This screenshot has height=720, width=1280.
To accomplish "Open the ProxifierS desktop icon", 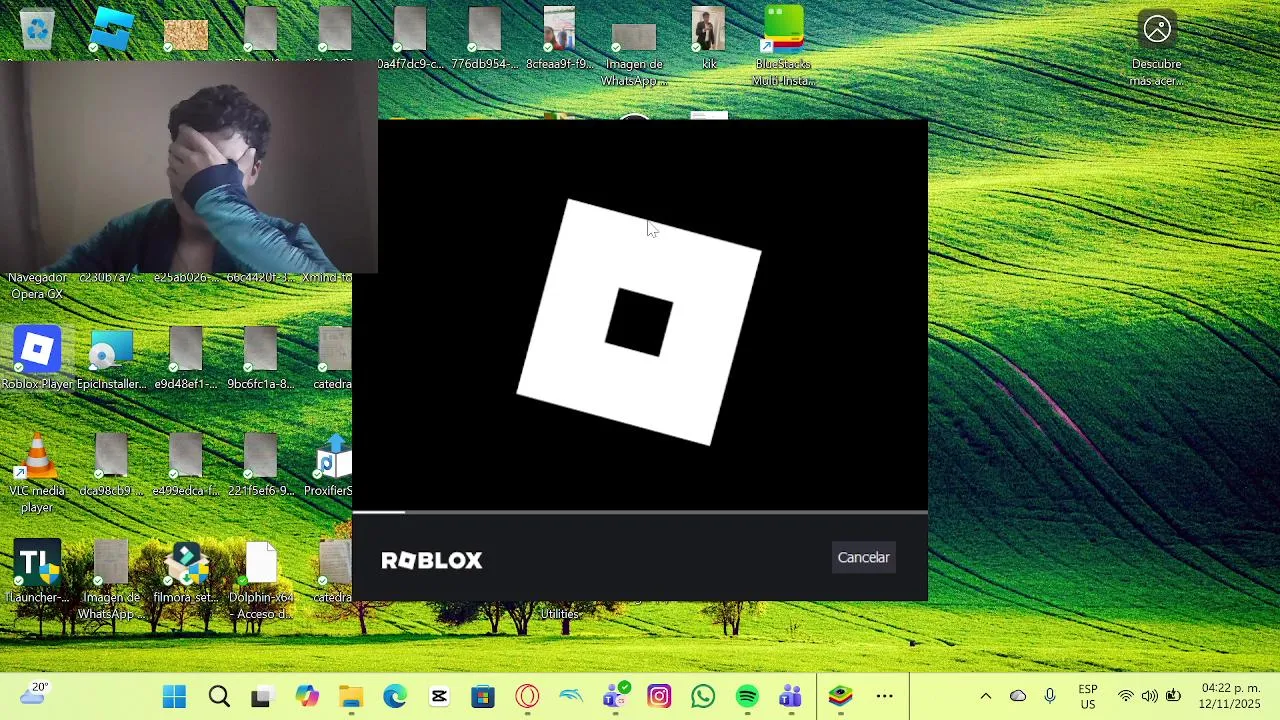I will click(329, 465).
